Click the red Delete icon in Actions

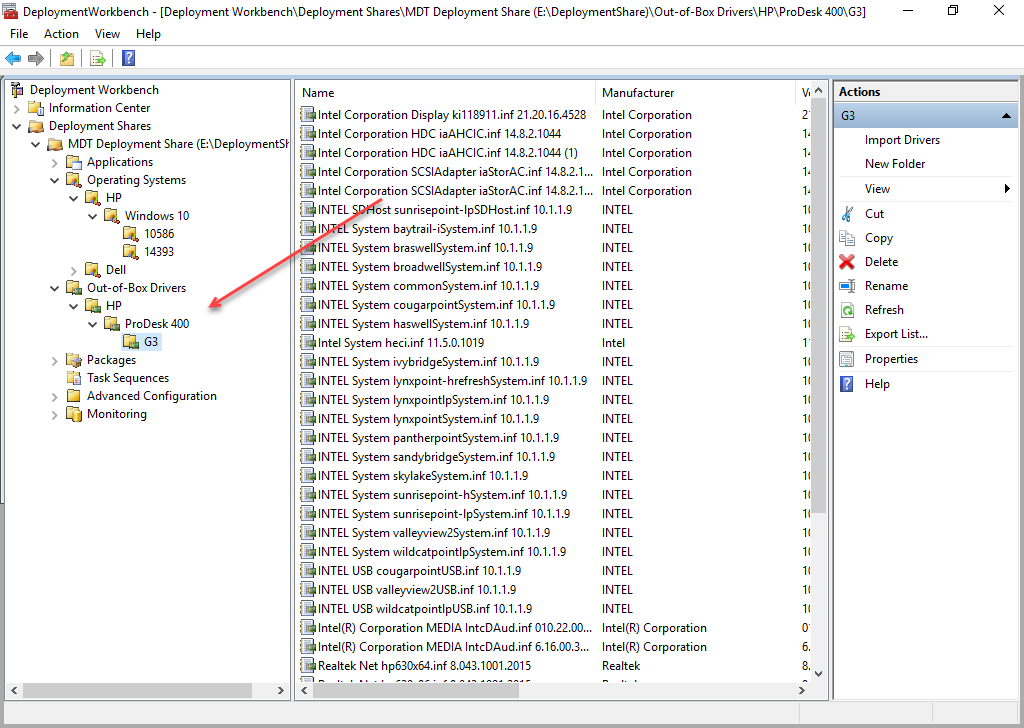847,262
